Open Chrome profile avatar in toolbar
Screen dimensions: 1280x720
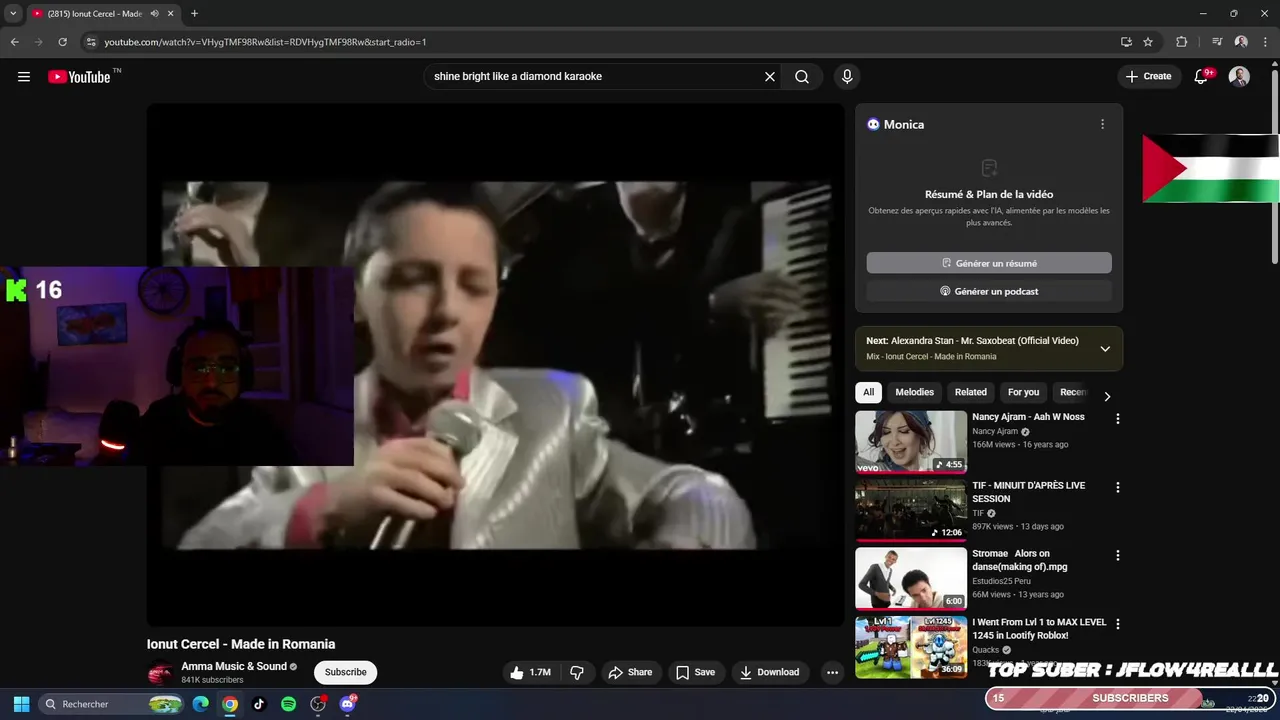click(1241, 42)
